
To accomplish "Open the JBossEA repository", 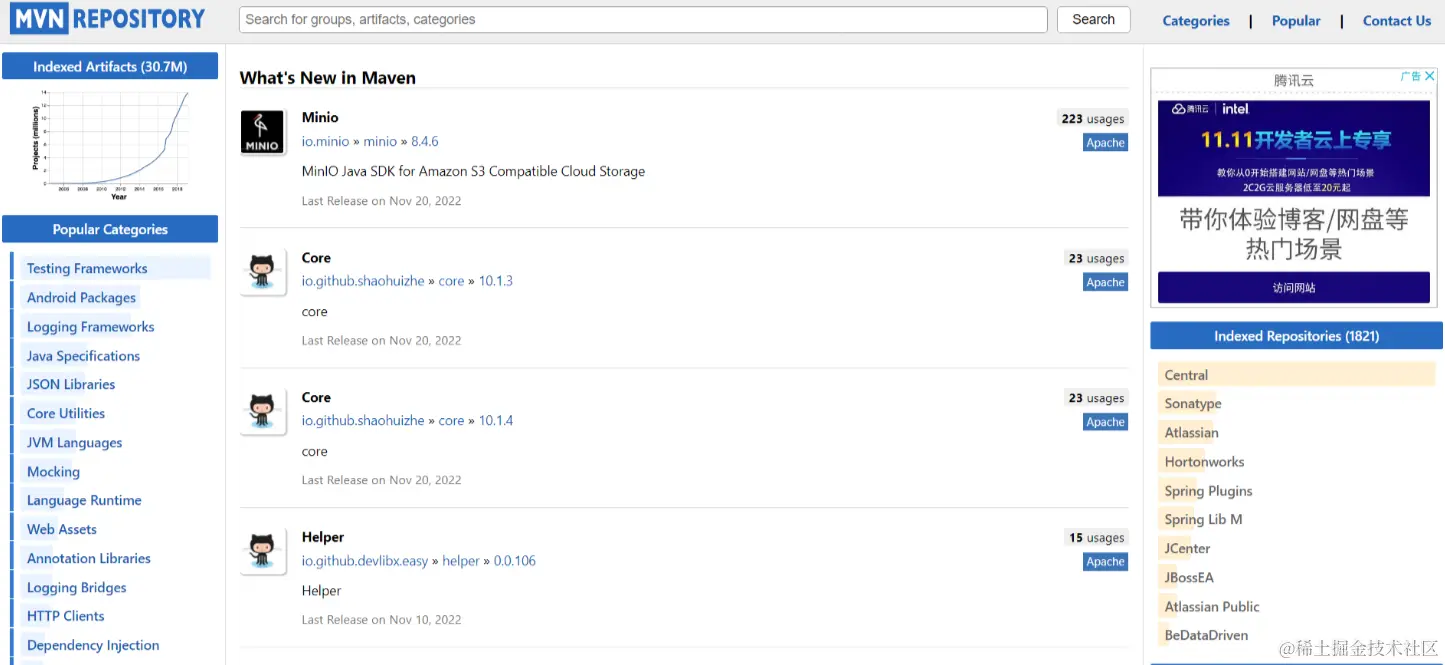I will point(1189,577).
